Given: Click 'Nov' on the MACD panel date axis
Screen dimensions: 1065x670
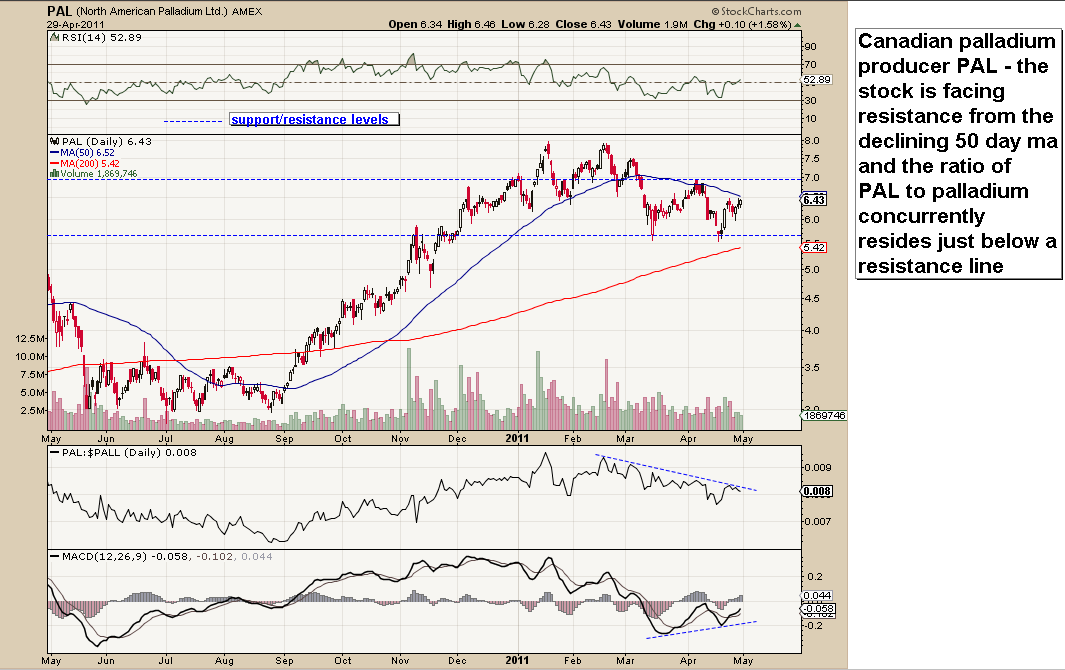Looking at the screenshot, I should pyautogui.click(x=401, y=660).
